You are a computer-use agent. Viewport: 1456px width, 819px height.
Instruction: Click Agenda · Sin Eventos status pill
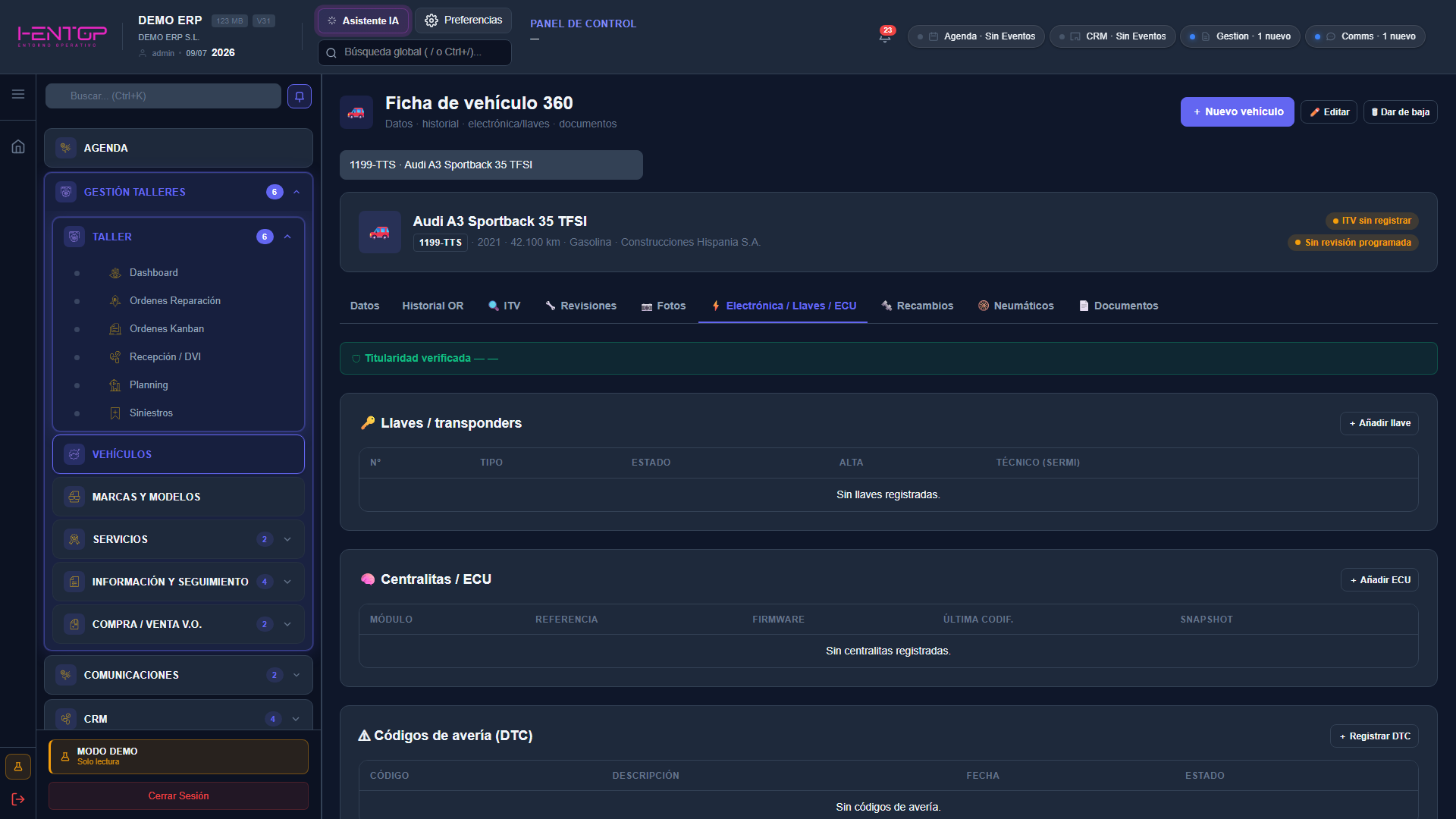[x=976, y=36]
